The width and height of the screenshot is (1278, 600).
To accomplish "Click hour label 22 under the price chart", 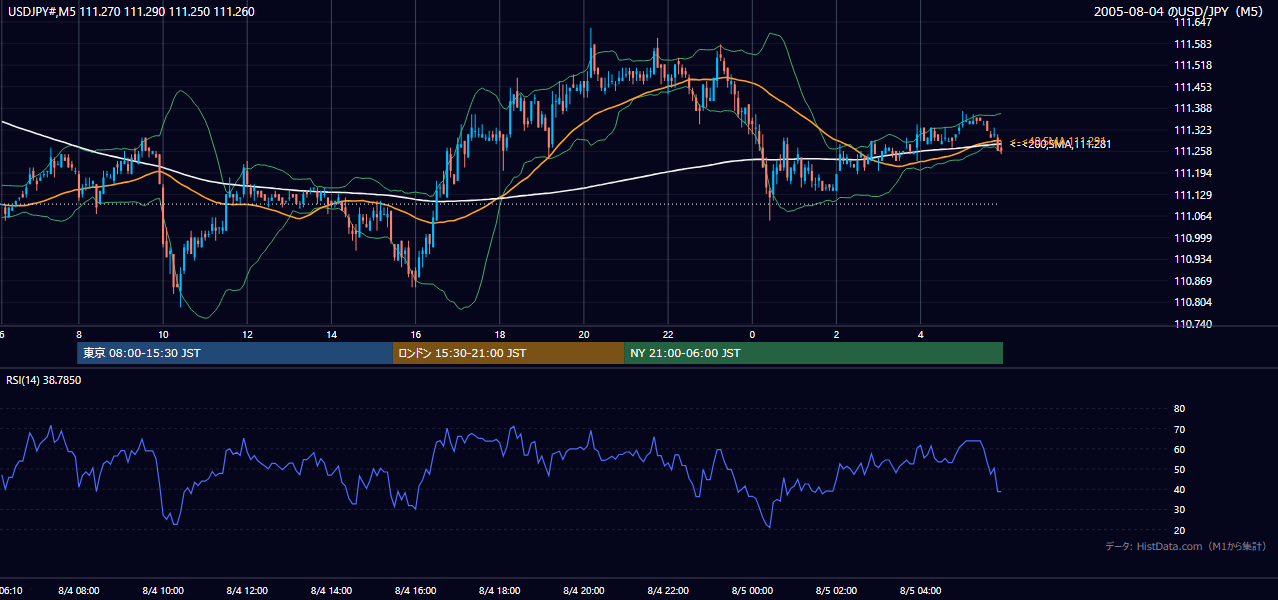I will [x=668, y=335].
